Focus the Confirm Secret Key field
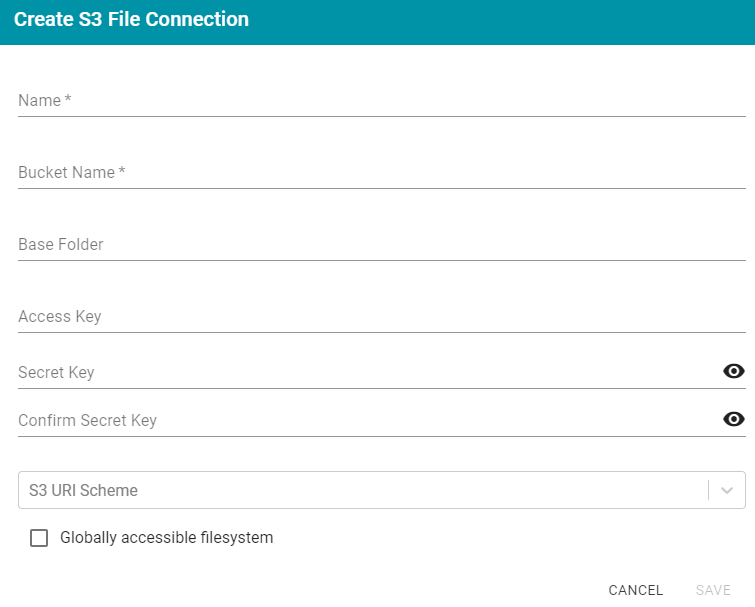 click(x=368, y=420)
